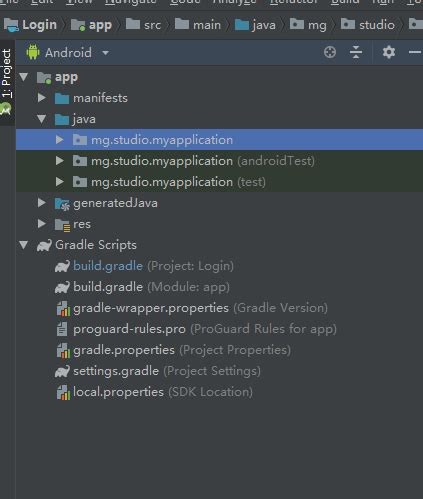Image resolution: width=423 pixels, height=499 pixels.
Task: Select the res label
Action: click(82, 224)
